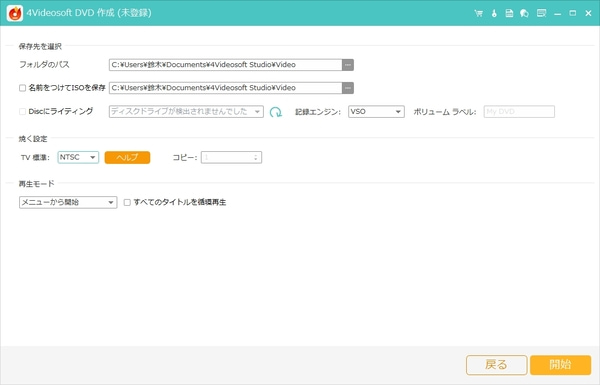Image resolution: width=600 pixels, height=385 pixels.
Task: Click the 保存先を選択 section heading
Action: point(40,47)
